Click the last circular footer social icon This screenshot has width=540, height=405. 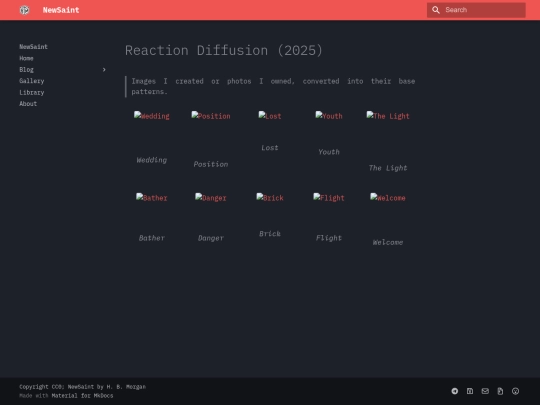tap(516, 391)
